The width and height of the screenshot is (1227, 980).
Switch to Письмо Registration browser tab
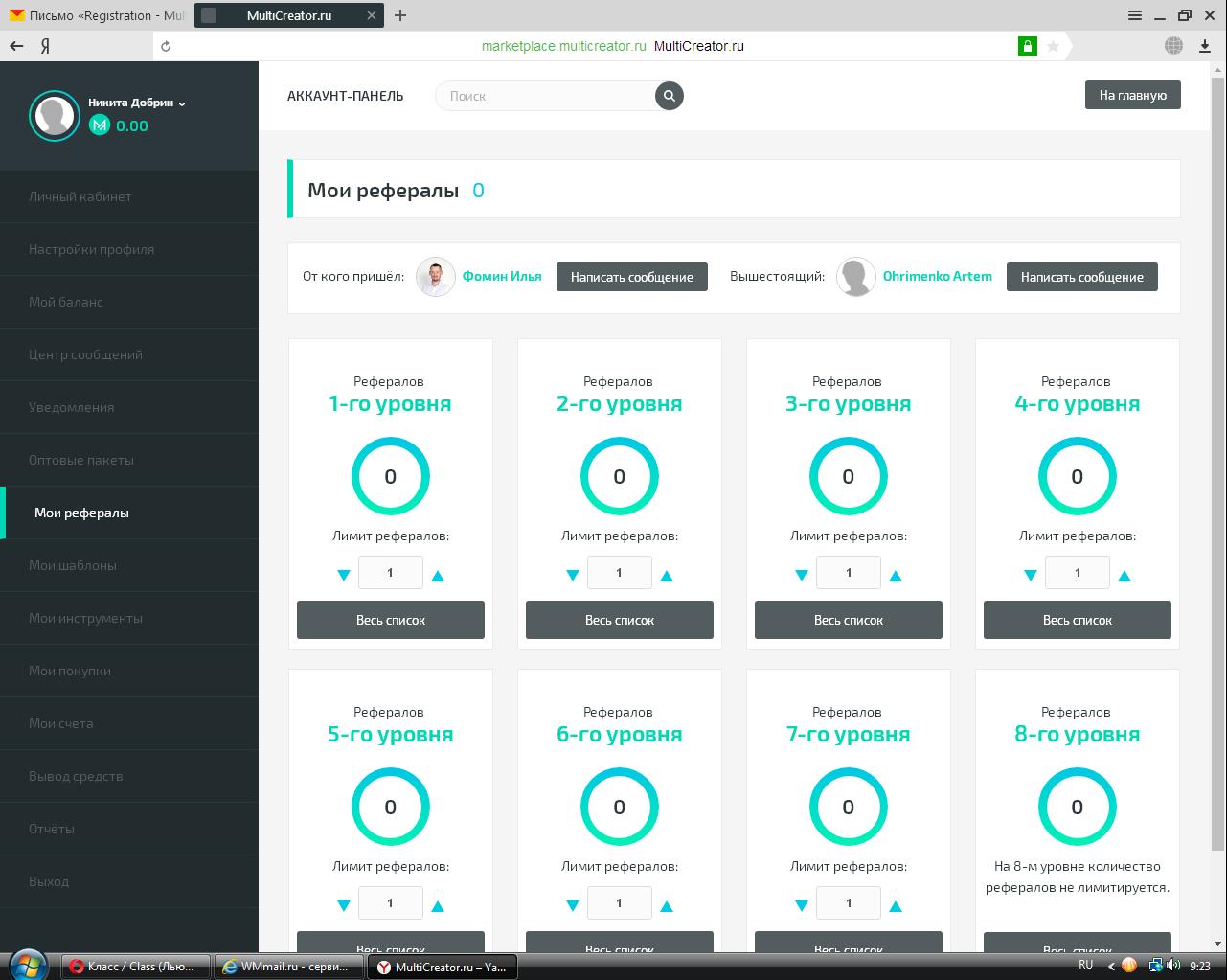click(96, 15)
